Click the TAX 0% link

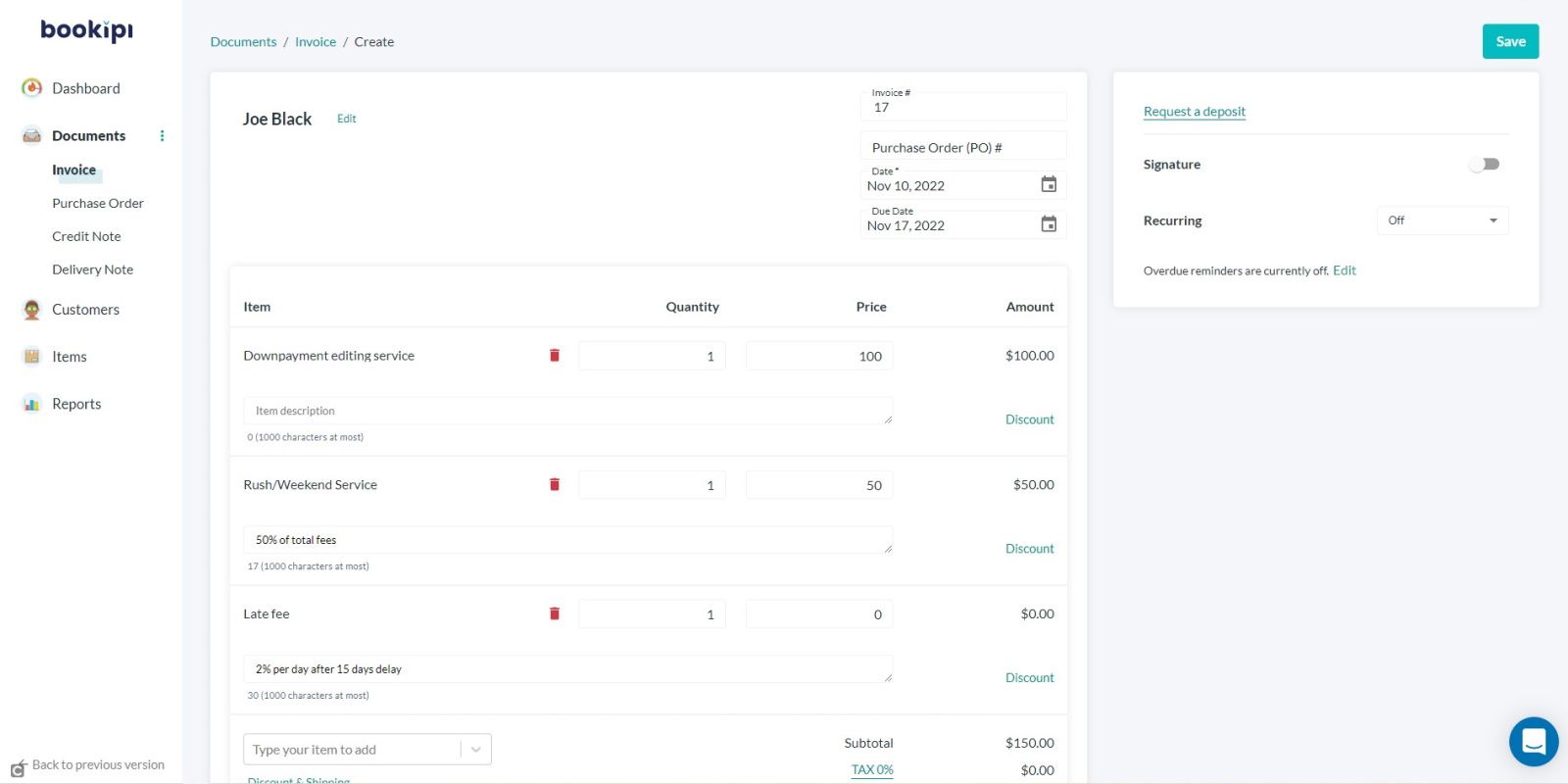click(x=871, y=770)
